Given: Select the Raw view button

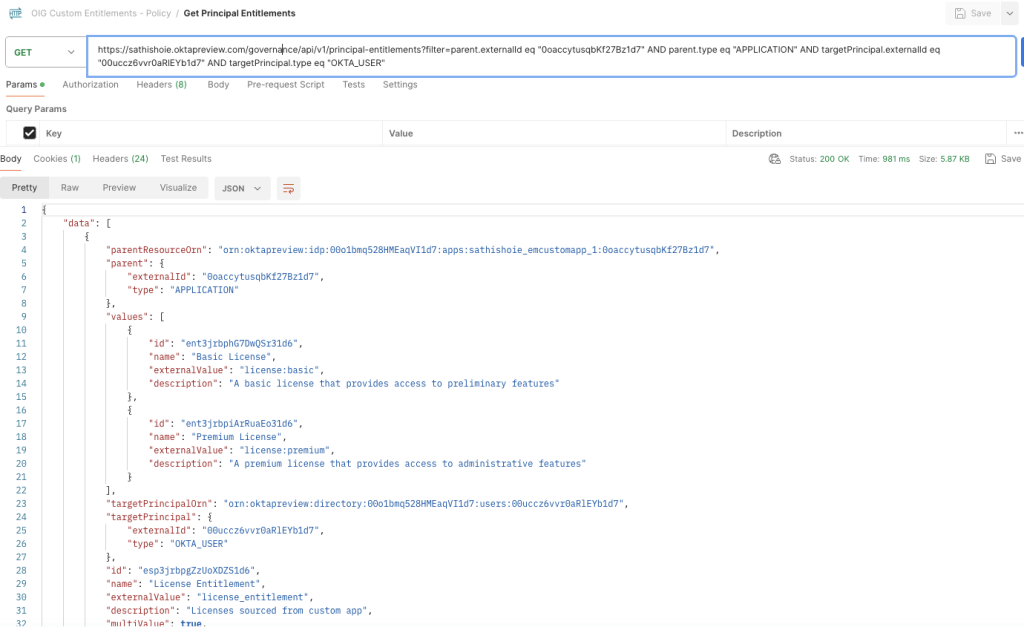Looking at the screenshot, I should (70, 187).
